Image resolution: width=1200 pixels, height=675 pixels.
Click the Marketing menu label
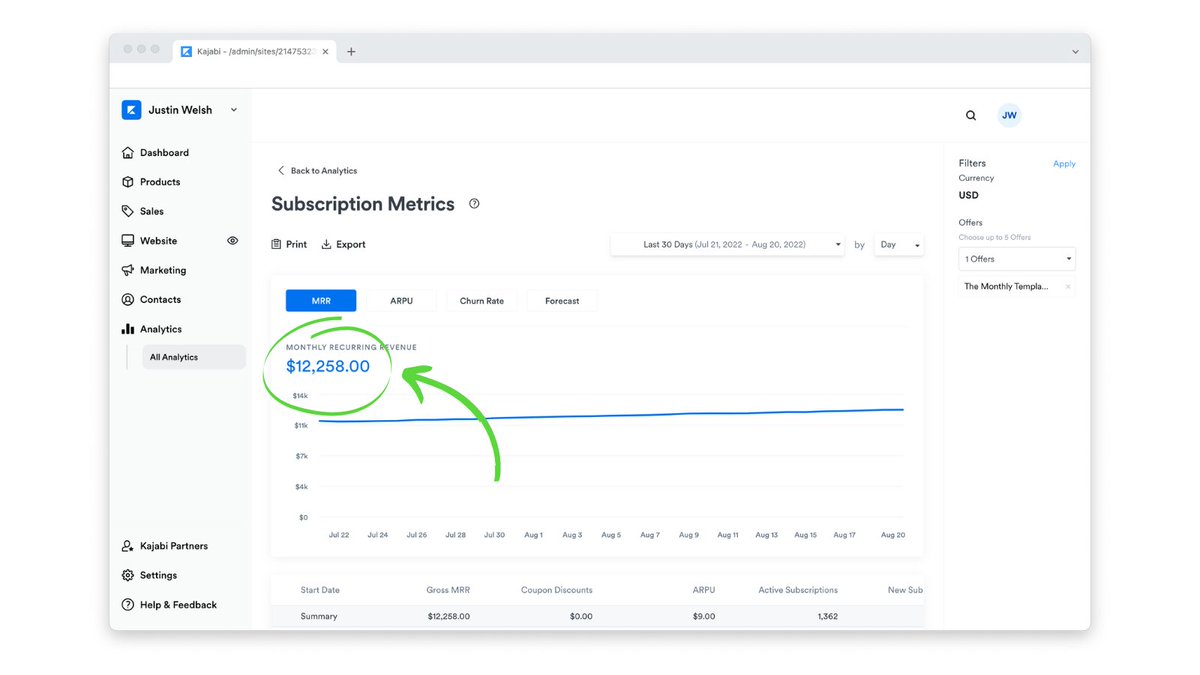coord(163,270)
